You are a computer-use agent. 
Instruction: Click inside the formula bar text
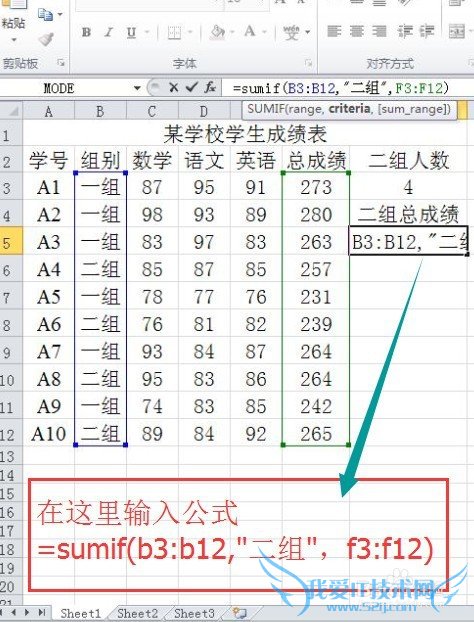[340, 88]
